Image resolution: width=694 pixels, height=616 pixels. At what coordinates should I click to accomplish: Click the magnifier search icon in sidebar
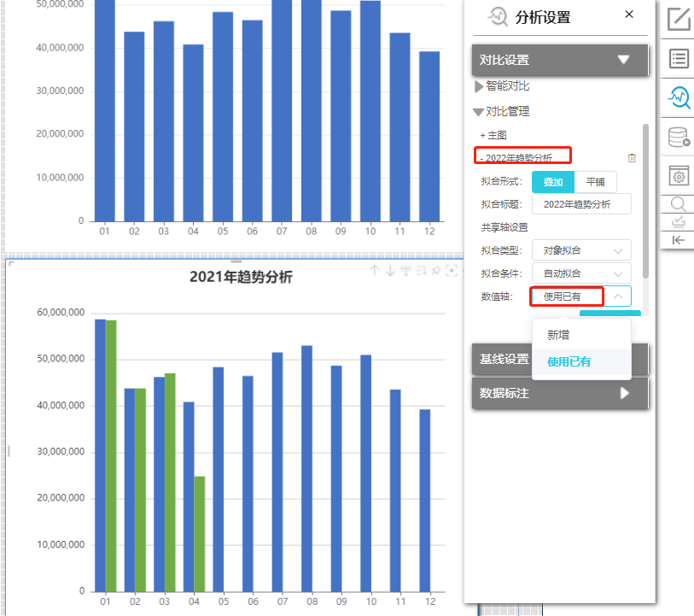[x=678, y=203]
